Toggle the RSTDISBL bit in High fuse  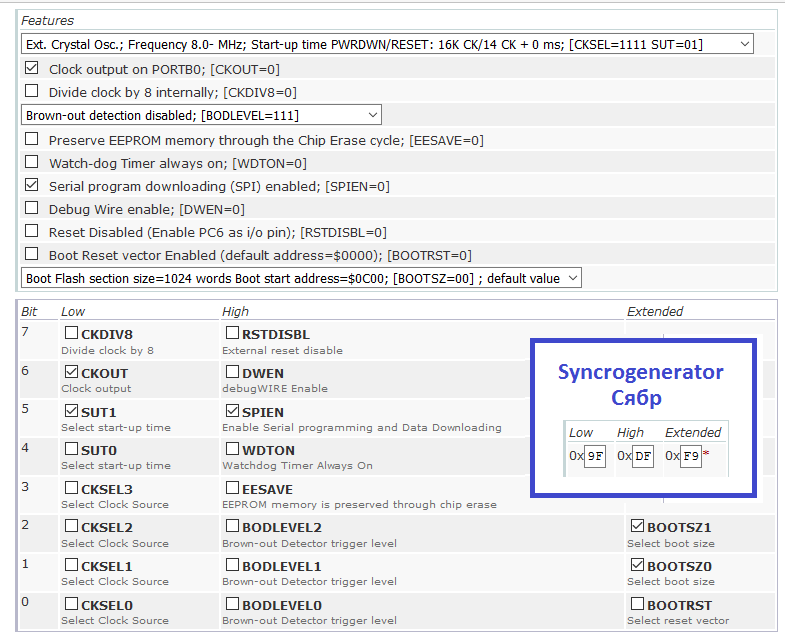tap(232, 333)
